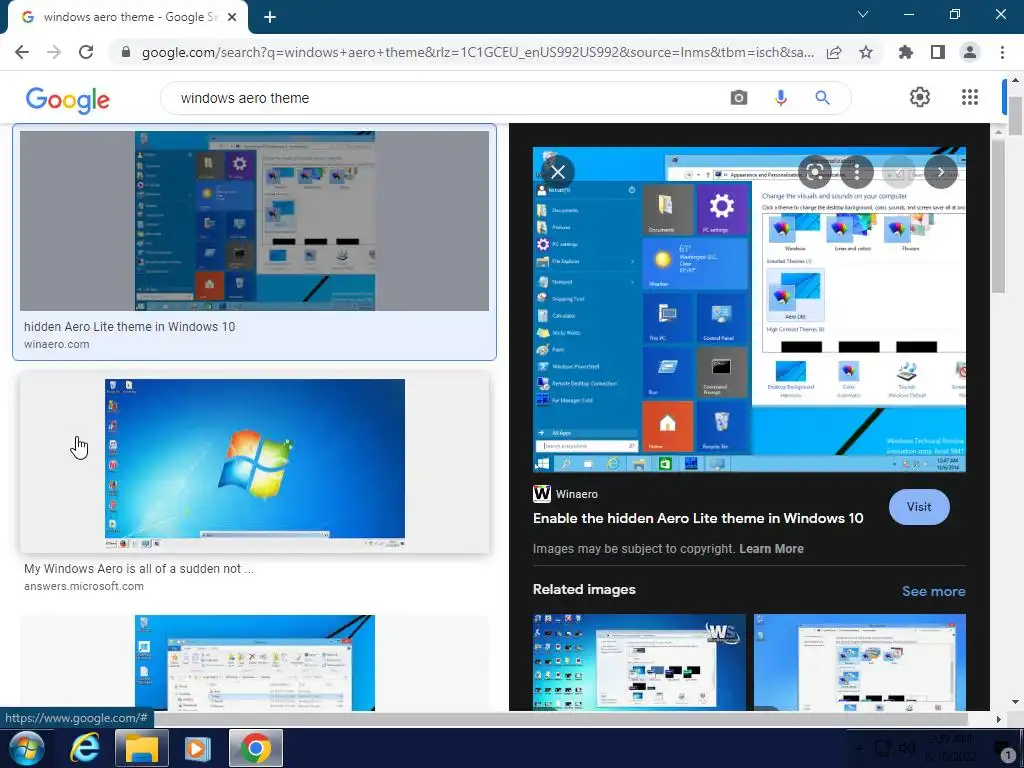Click the winaero.com source text
Screen dimensions: 1024x768
[57, 344]
